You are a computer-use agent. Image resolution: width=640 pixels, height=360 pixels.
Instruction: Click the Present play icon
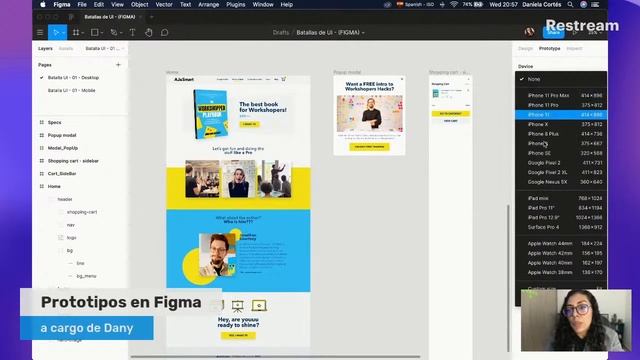coord(575,32)
